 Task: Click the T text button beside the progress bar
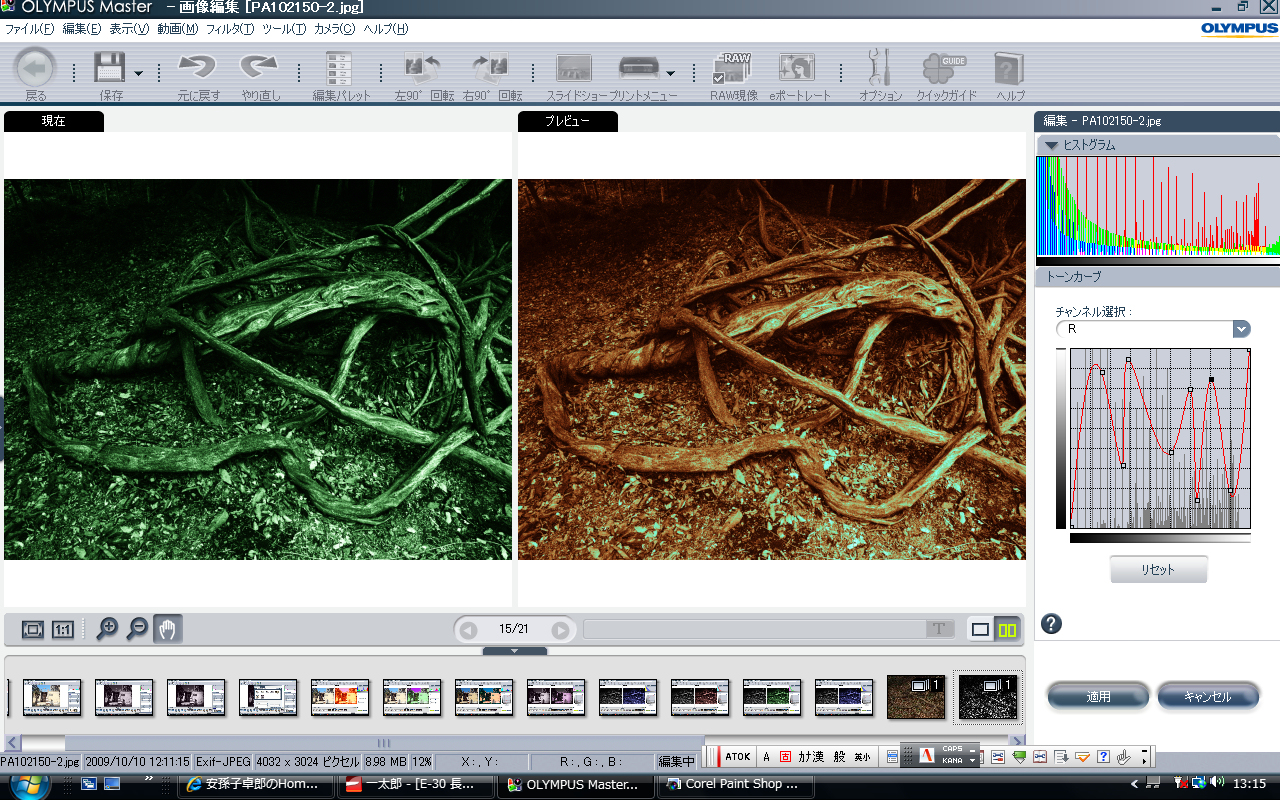point(939,629)
